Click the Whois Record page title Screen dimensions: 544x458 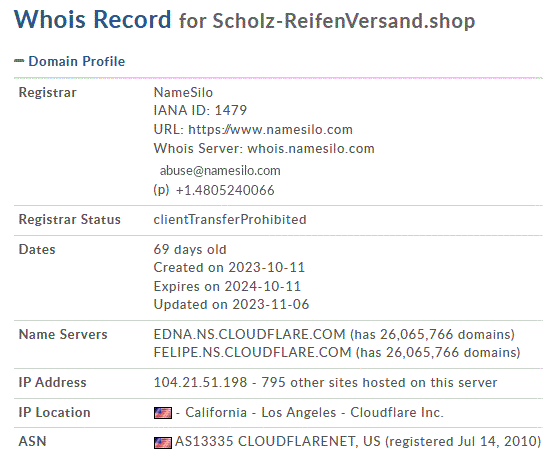(93, 19)
